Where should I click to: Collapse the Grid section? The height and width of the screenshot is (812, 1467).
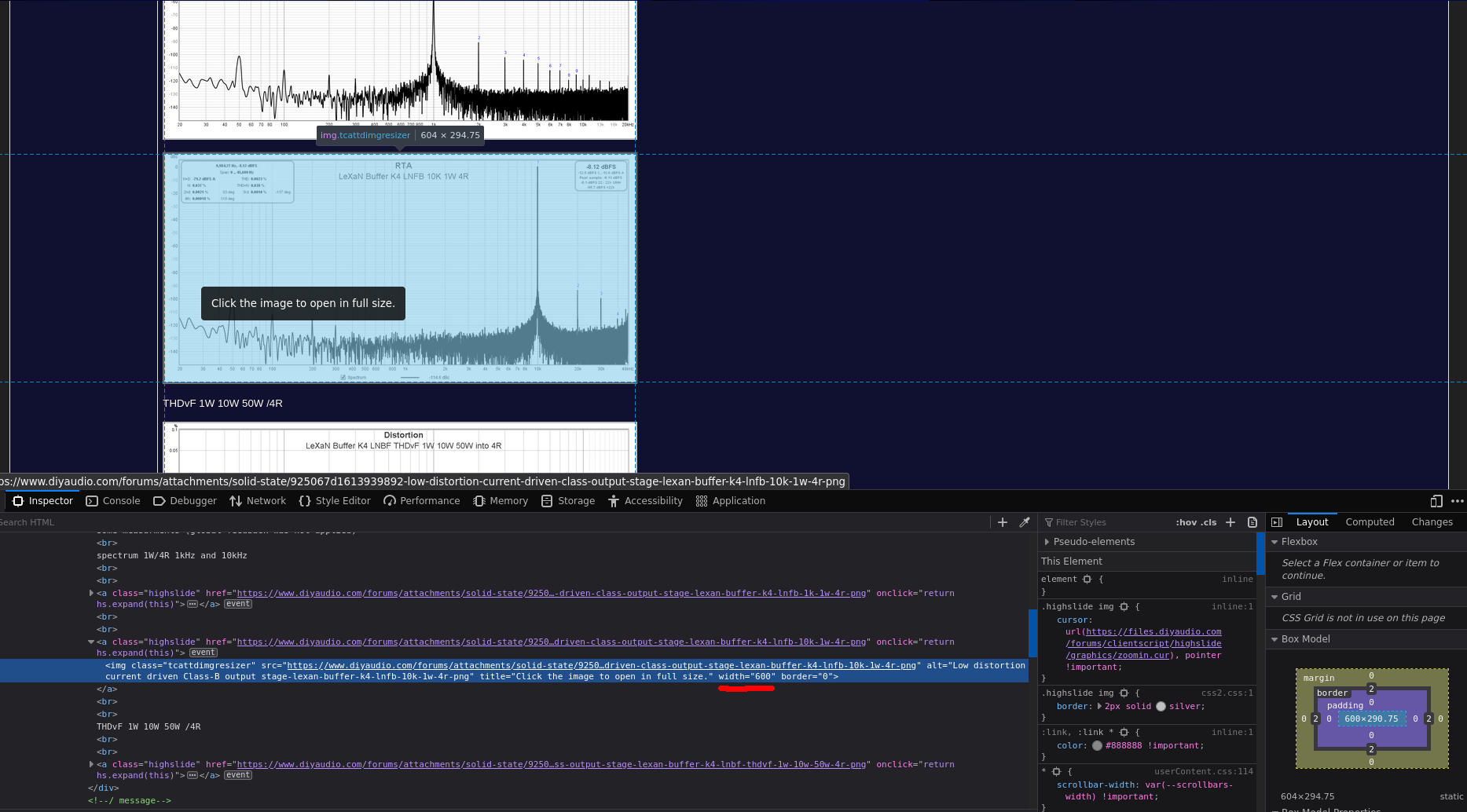(1274, 597)
